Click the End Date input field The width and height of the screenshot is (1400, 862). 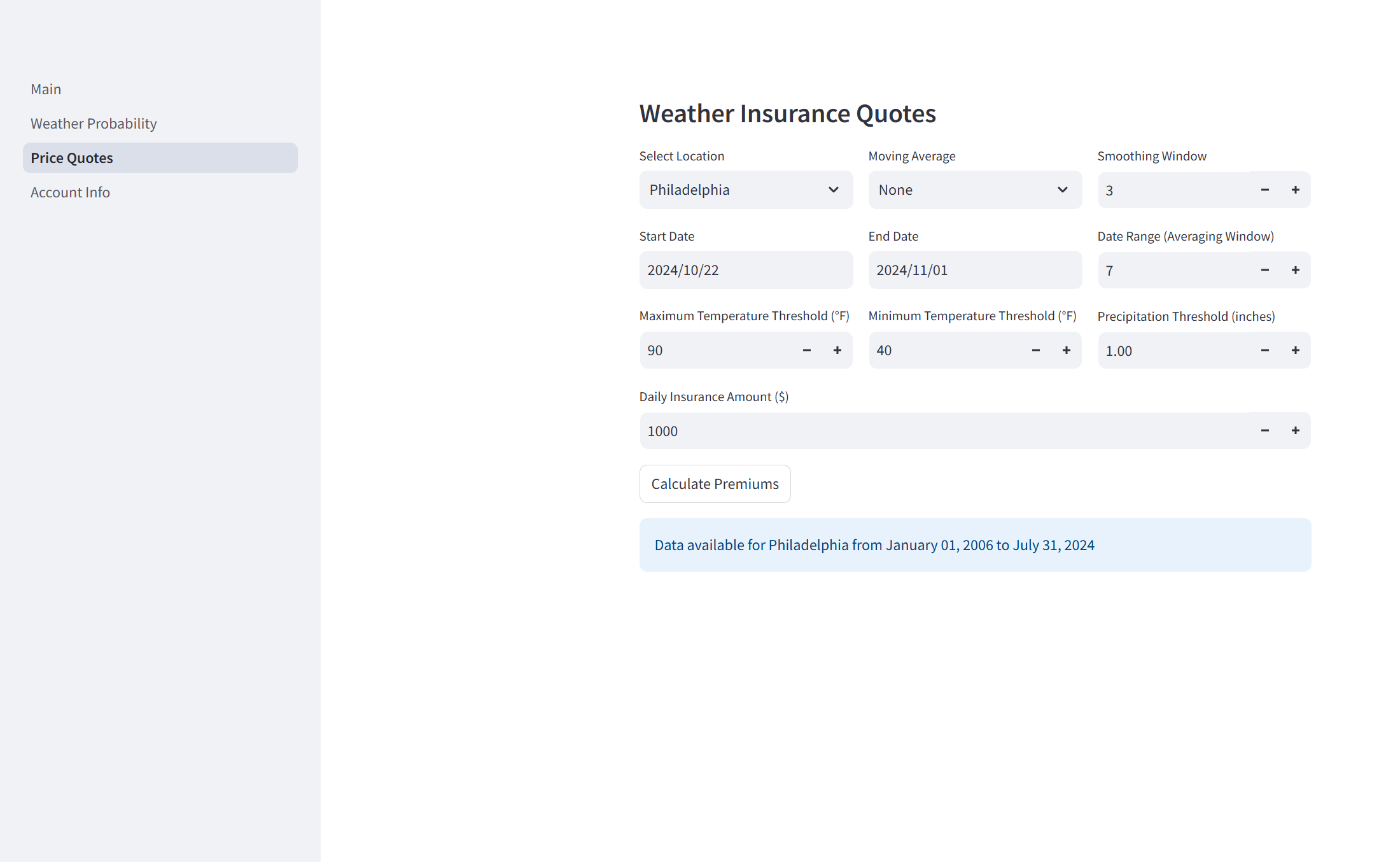[974, 270]
